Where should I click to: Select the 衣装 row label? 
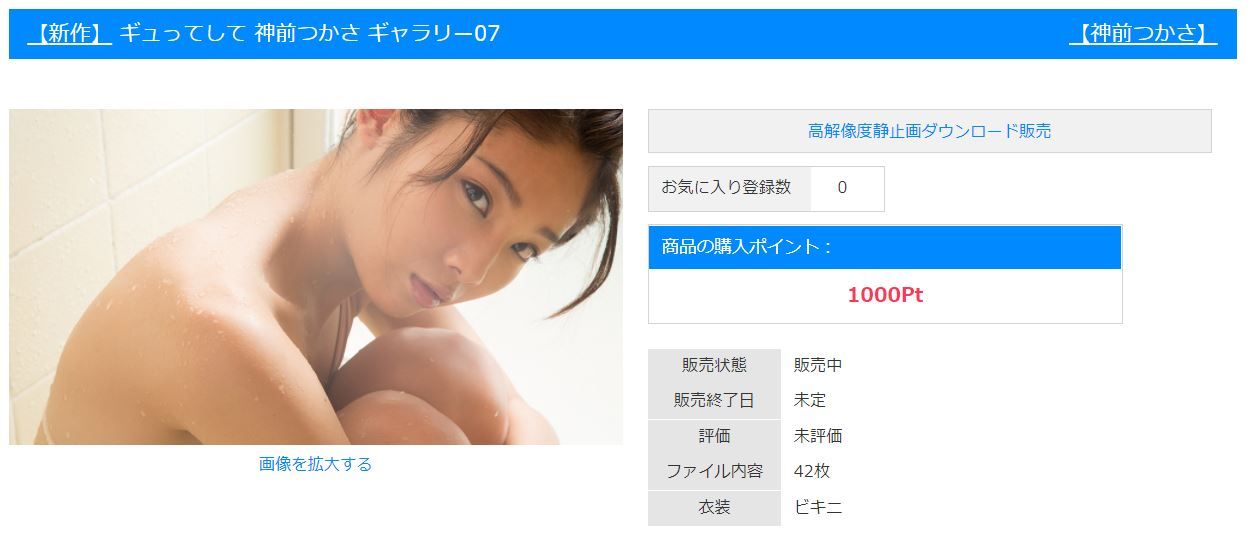click(x=714, y=507)
